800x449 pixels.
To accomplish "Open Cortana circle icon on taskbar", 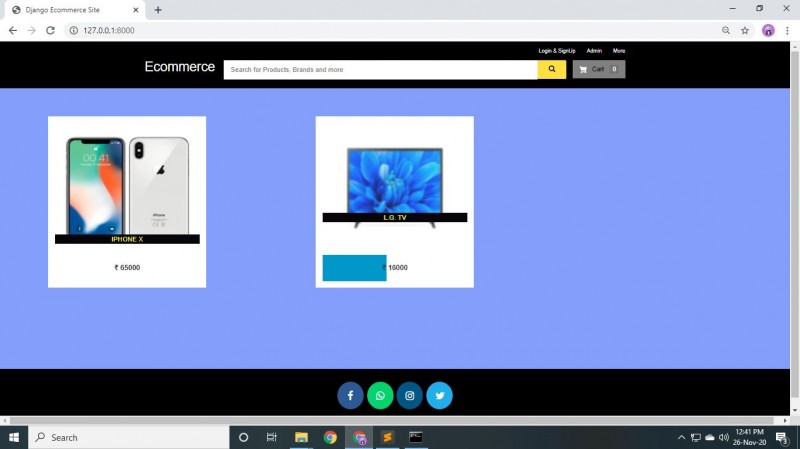I will coord(243,437).
